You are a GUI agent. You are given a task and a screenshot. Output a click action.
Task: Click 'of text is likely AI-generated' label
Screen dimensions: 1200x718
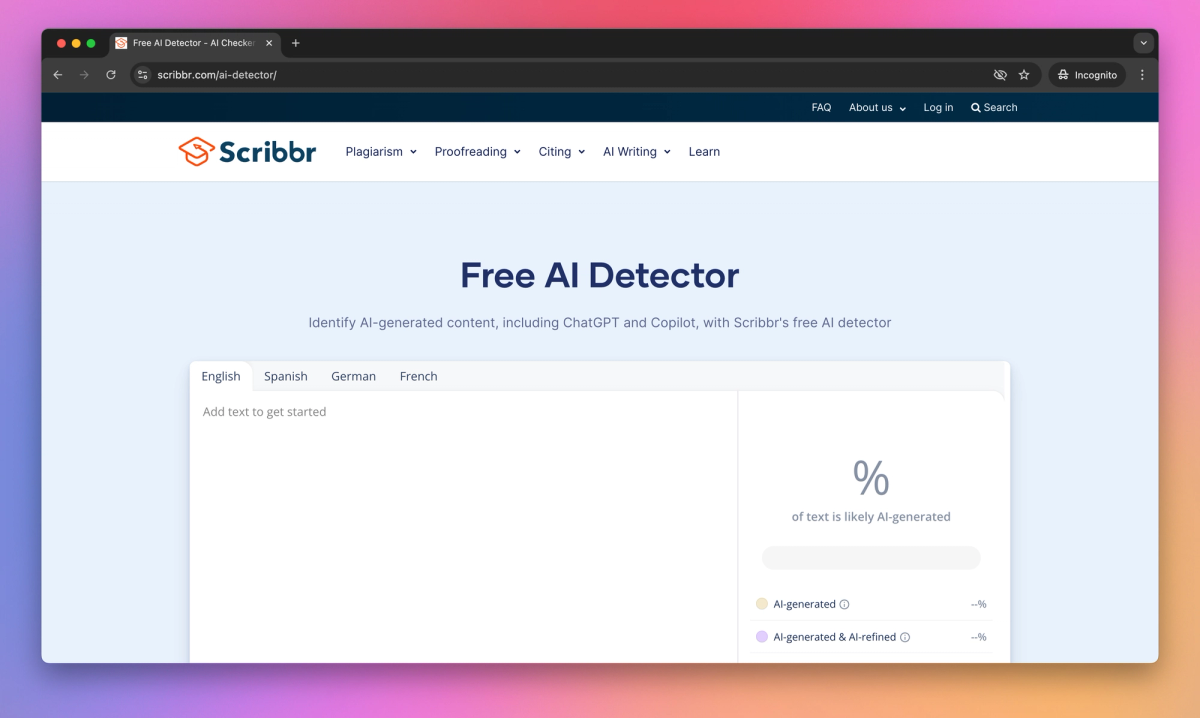click(x=871, y=517)
